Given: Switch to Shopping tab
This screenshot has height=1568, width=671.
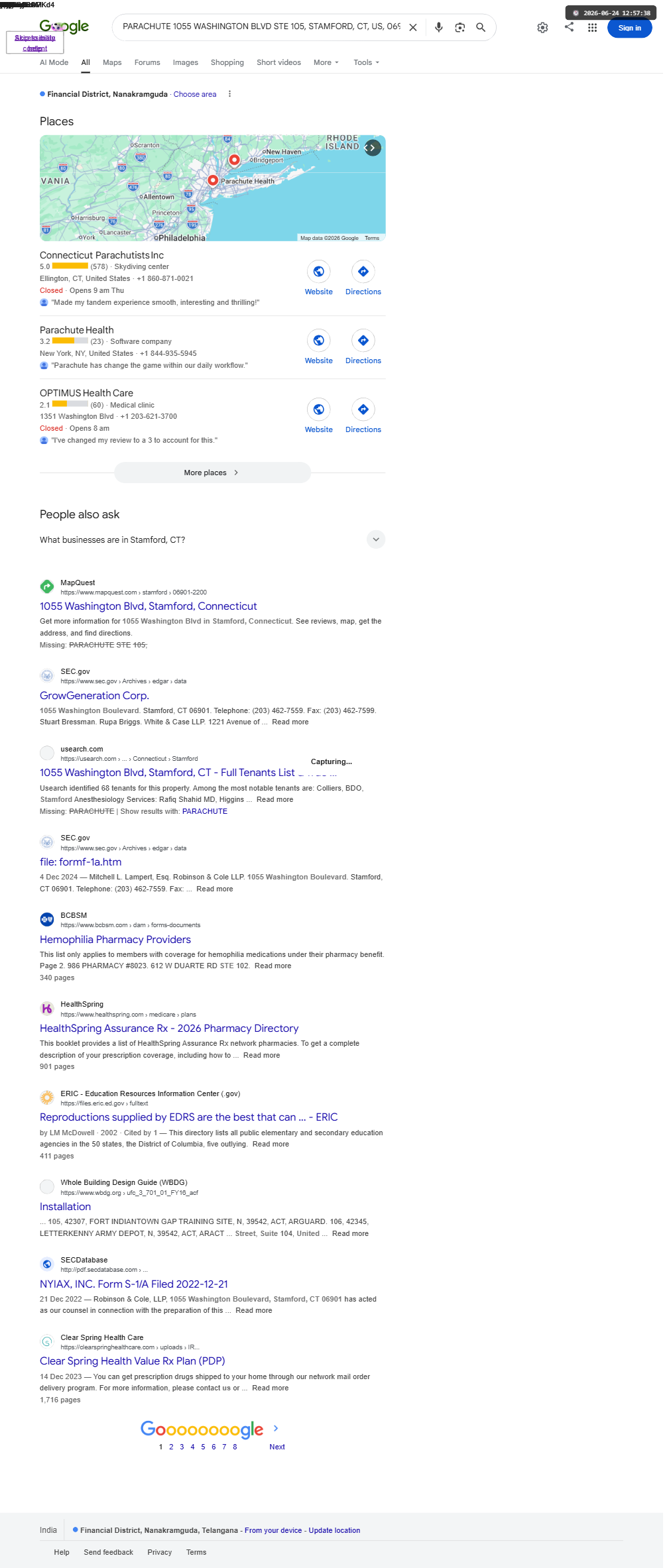Looking at the screenshot, I should pos(227,62).
